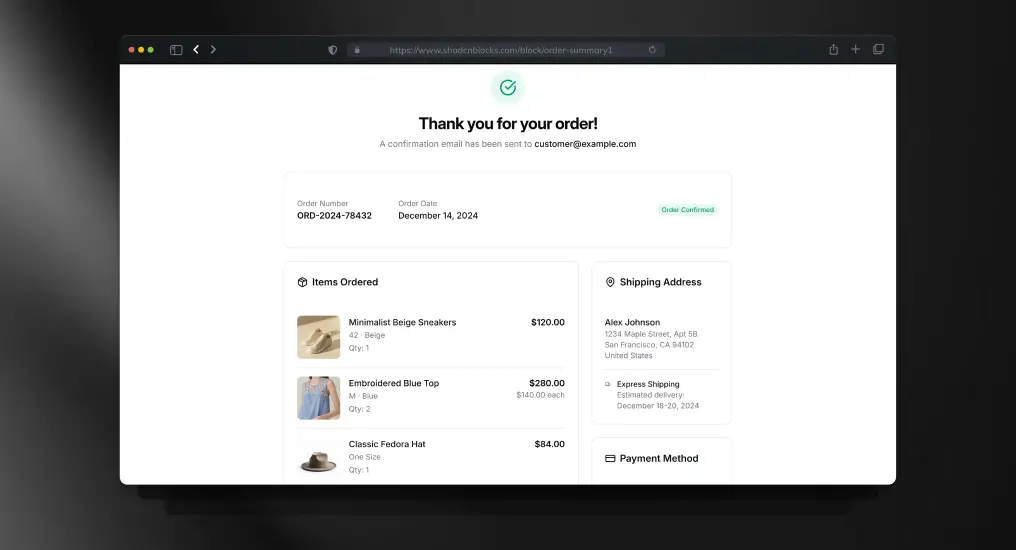
Task: Click the One Size variant text
Action: click(364, 457)
